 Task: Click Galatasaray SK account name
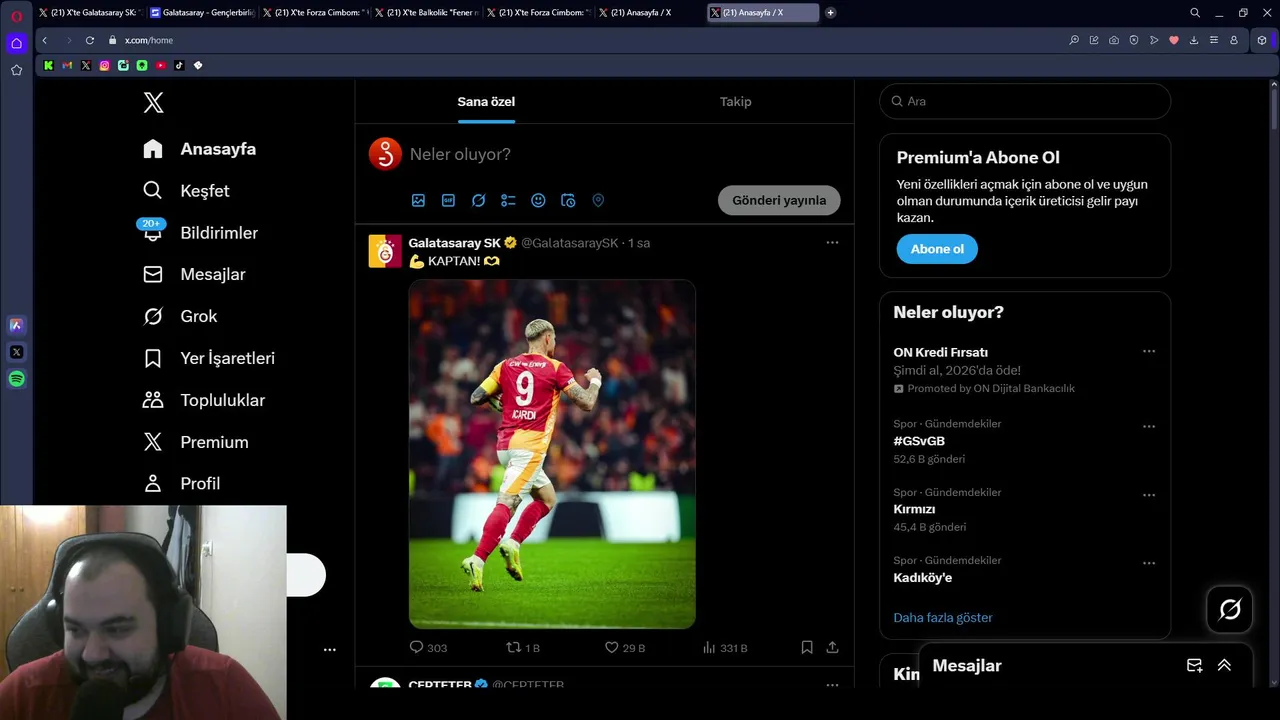(454, 243)
